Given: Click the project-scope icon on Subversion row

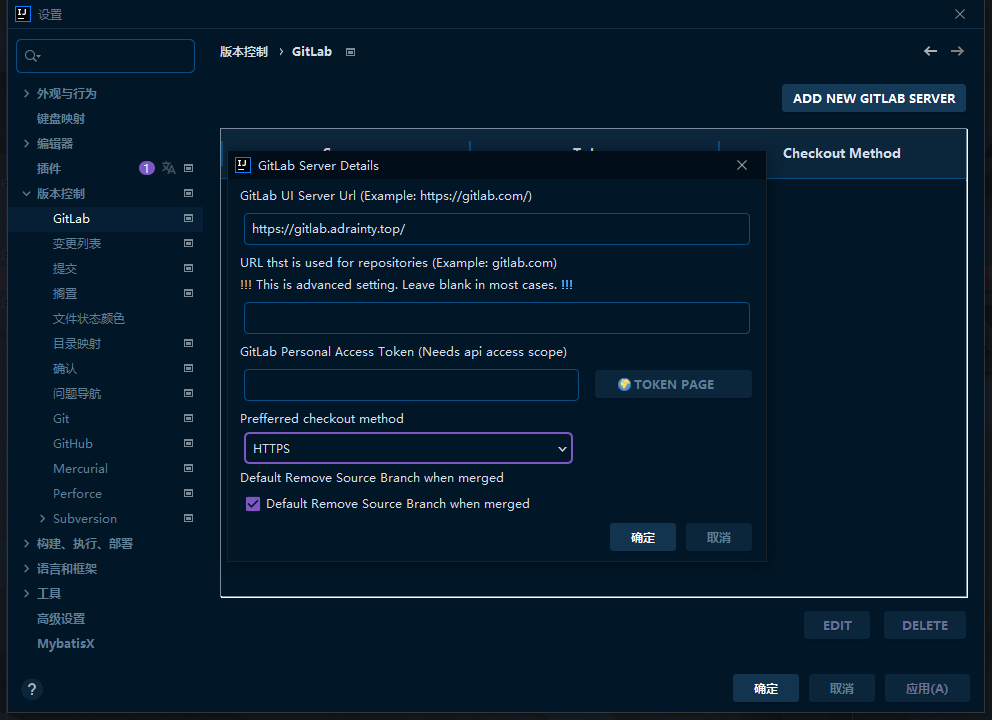Looking at the screenshot, I should (189, 518).
